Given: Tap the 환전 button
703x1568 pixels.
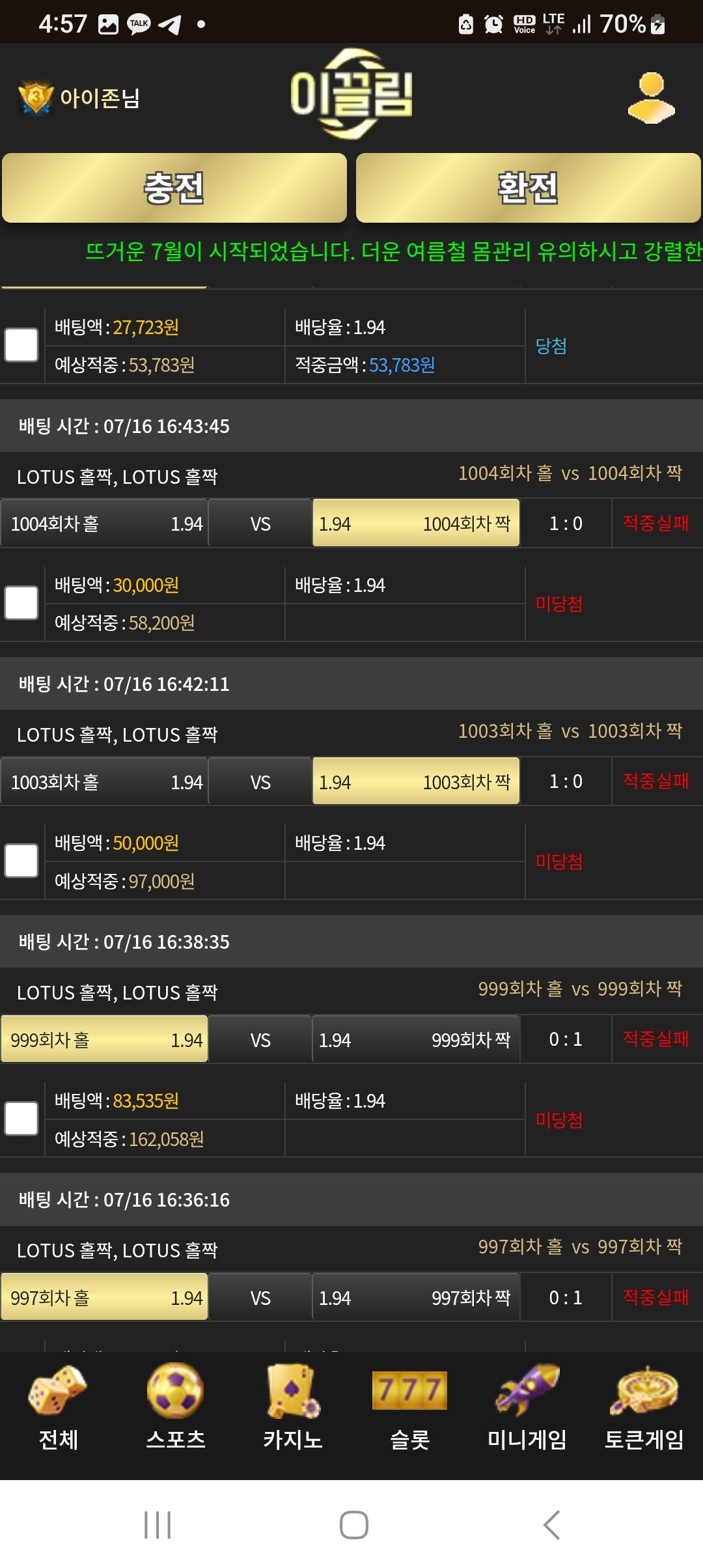Looking at the screenshot, I should (529, 188).
